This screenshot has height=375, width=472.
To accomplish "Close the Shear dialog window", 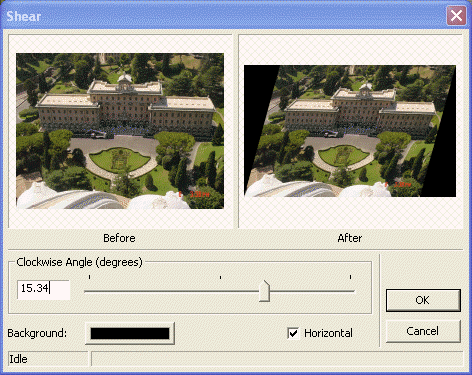I will [456, 16].
